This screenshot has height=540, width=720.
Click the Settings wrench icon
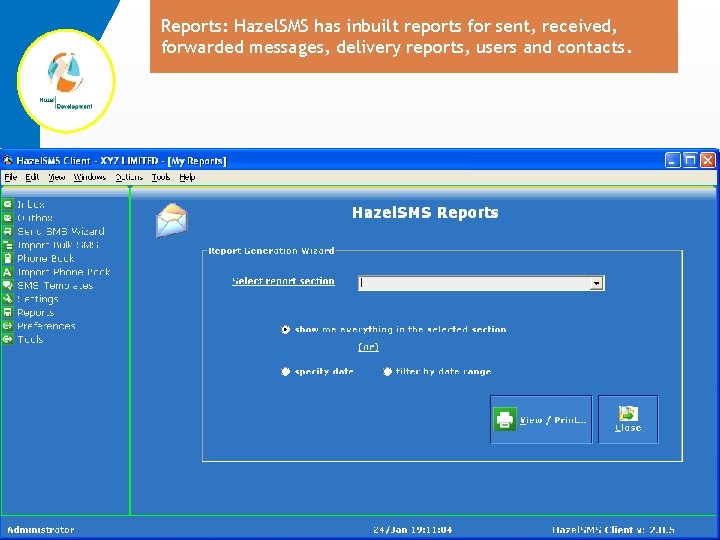(8, 299)
